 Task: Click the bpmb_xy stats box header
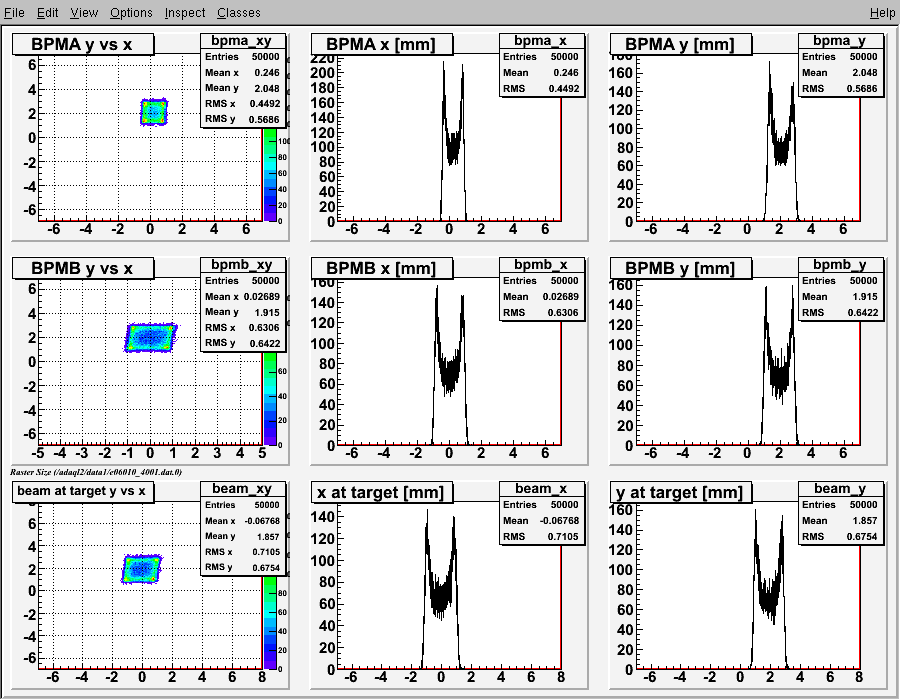click(242, 265)
